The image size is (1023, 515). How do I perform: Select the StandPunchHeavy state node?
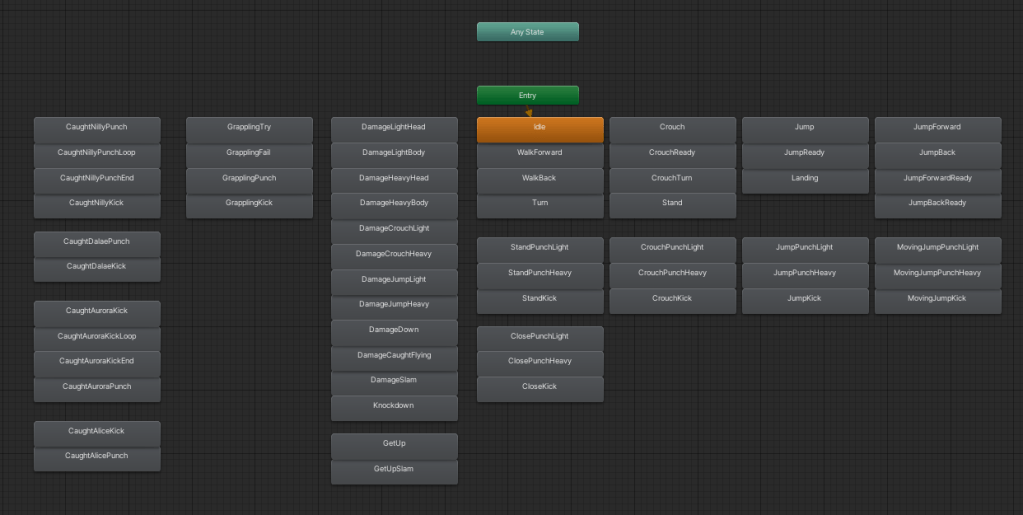coord(540,273)
